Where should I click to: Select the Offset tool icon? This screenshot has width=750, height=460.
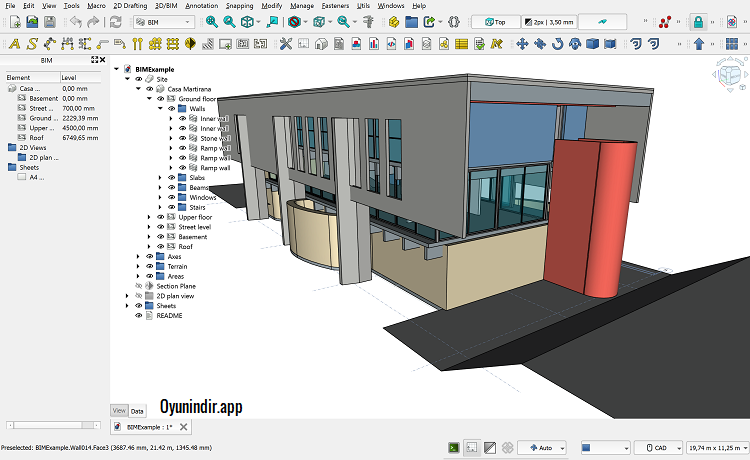point(636,44)
